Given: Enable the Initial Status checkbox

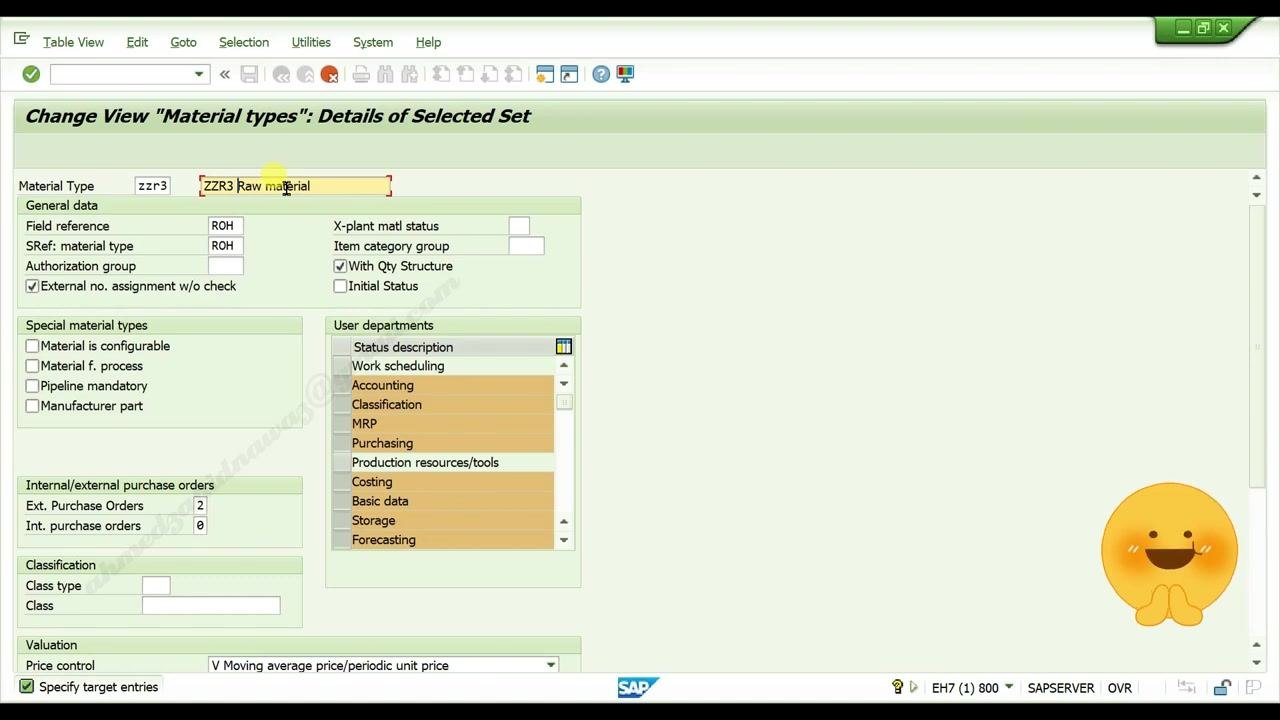Looking at the screenshot, I should point(340,286).
